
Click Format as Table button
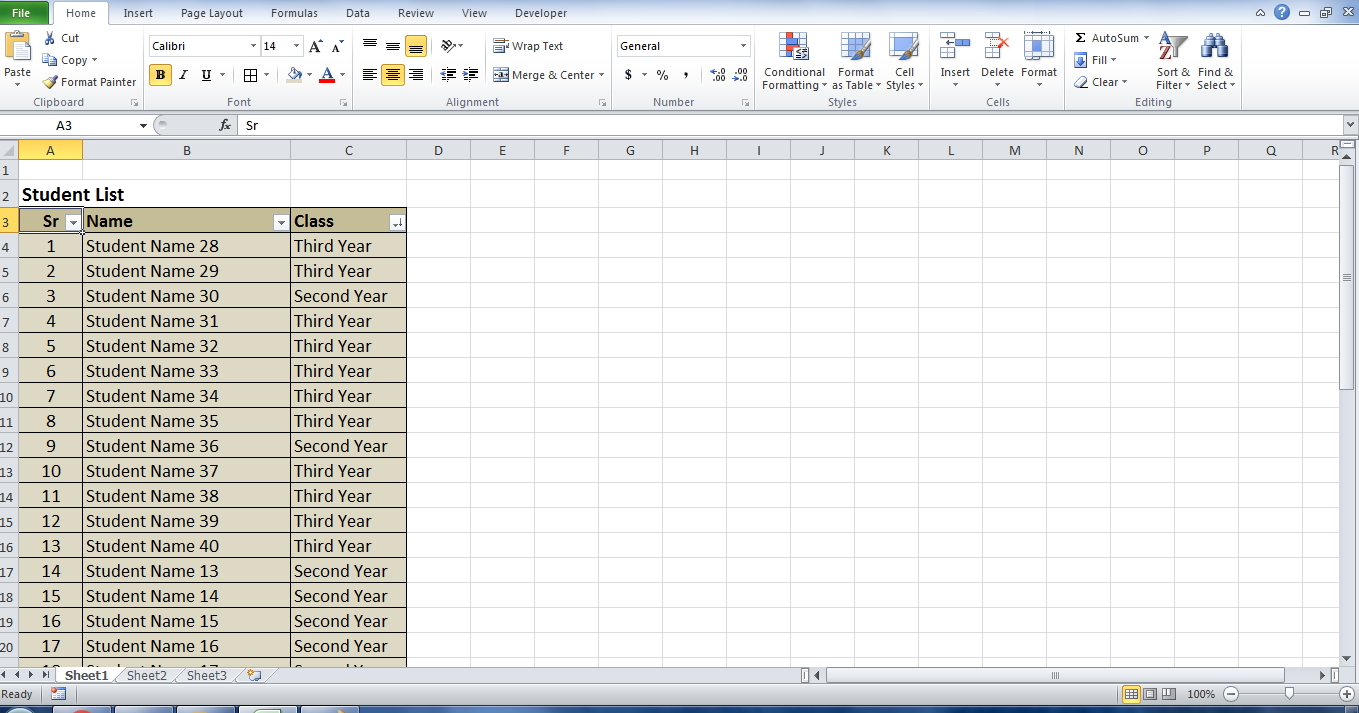(856, 62)
